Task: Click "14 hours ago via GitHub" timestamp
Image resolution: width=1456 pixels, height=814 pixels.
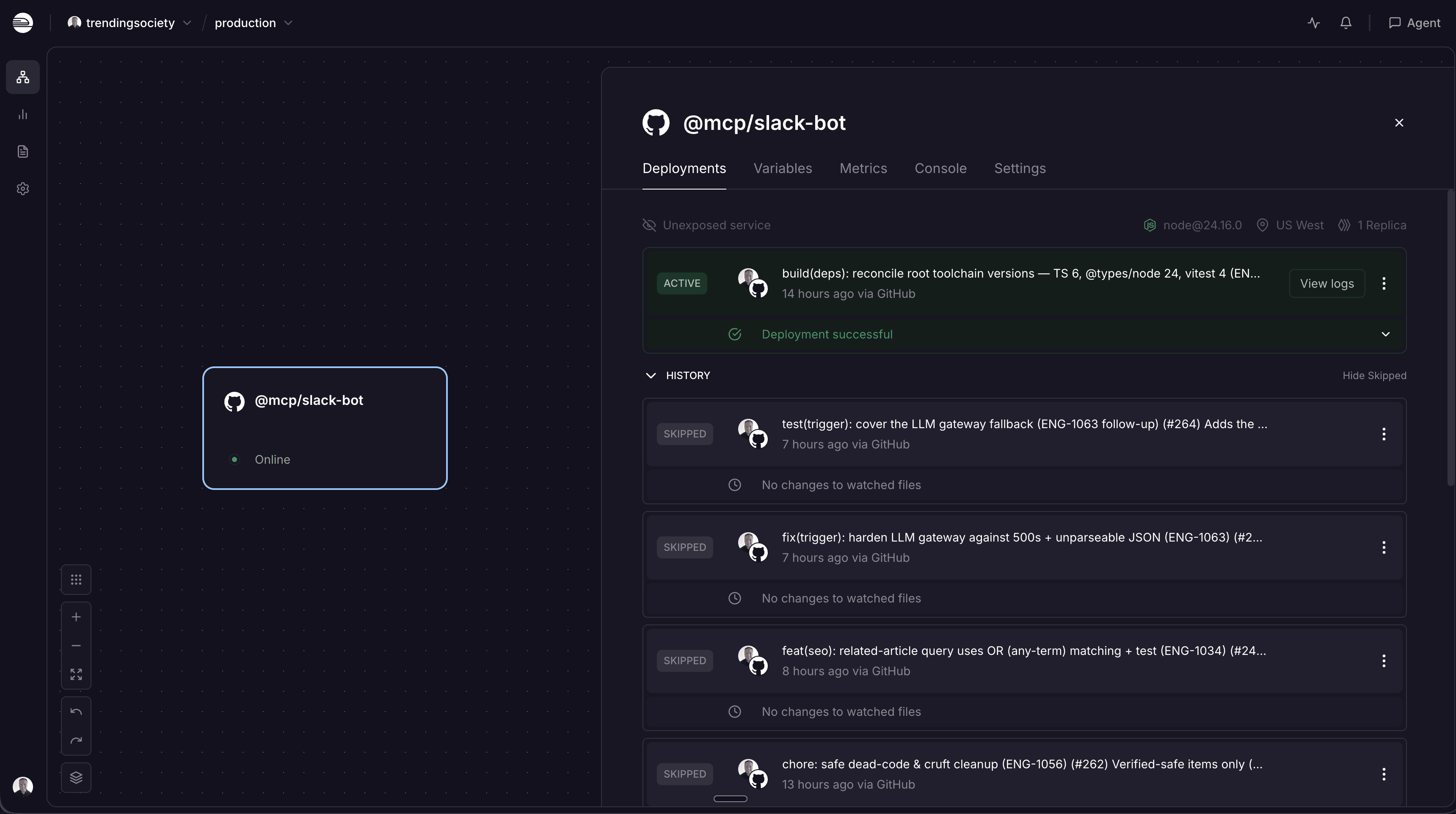Action: [x=848, y=294]
